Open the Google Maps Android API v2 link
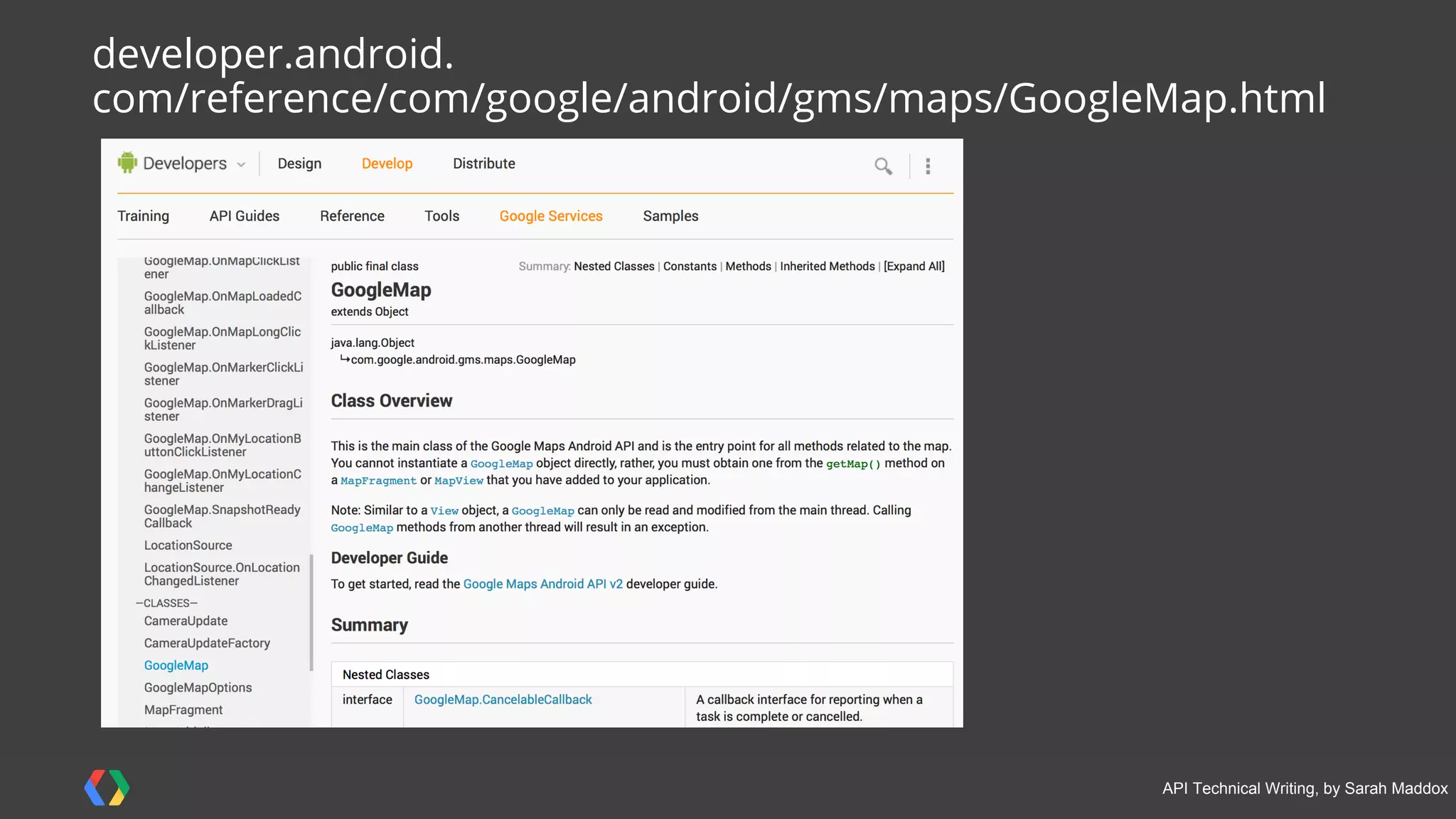This screenshot has width=1456, height=819. tap(542, 584)
